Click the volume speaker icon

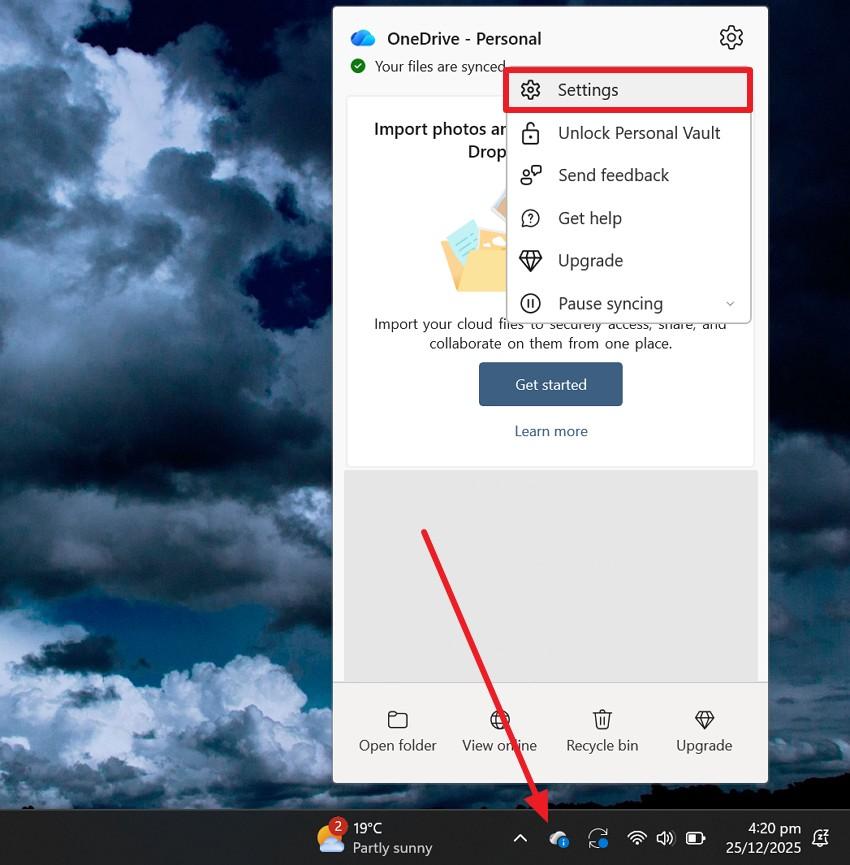coord(666,838)
